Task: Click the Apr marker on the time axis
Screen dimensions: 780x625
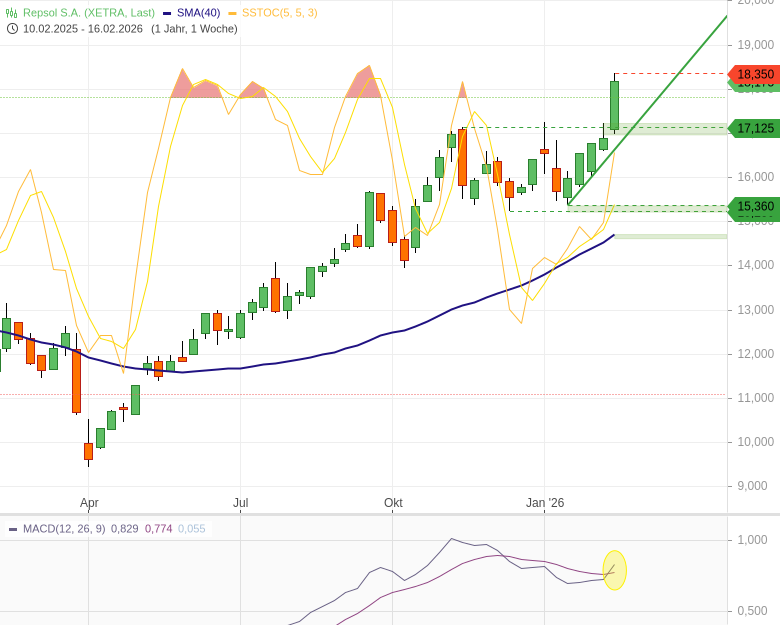Action: tap(89, 503)
